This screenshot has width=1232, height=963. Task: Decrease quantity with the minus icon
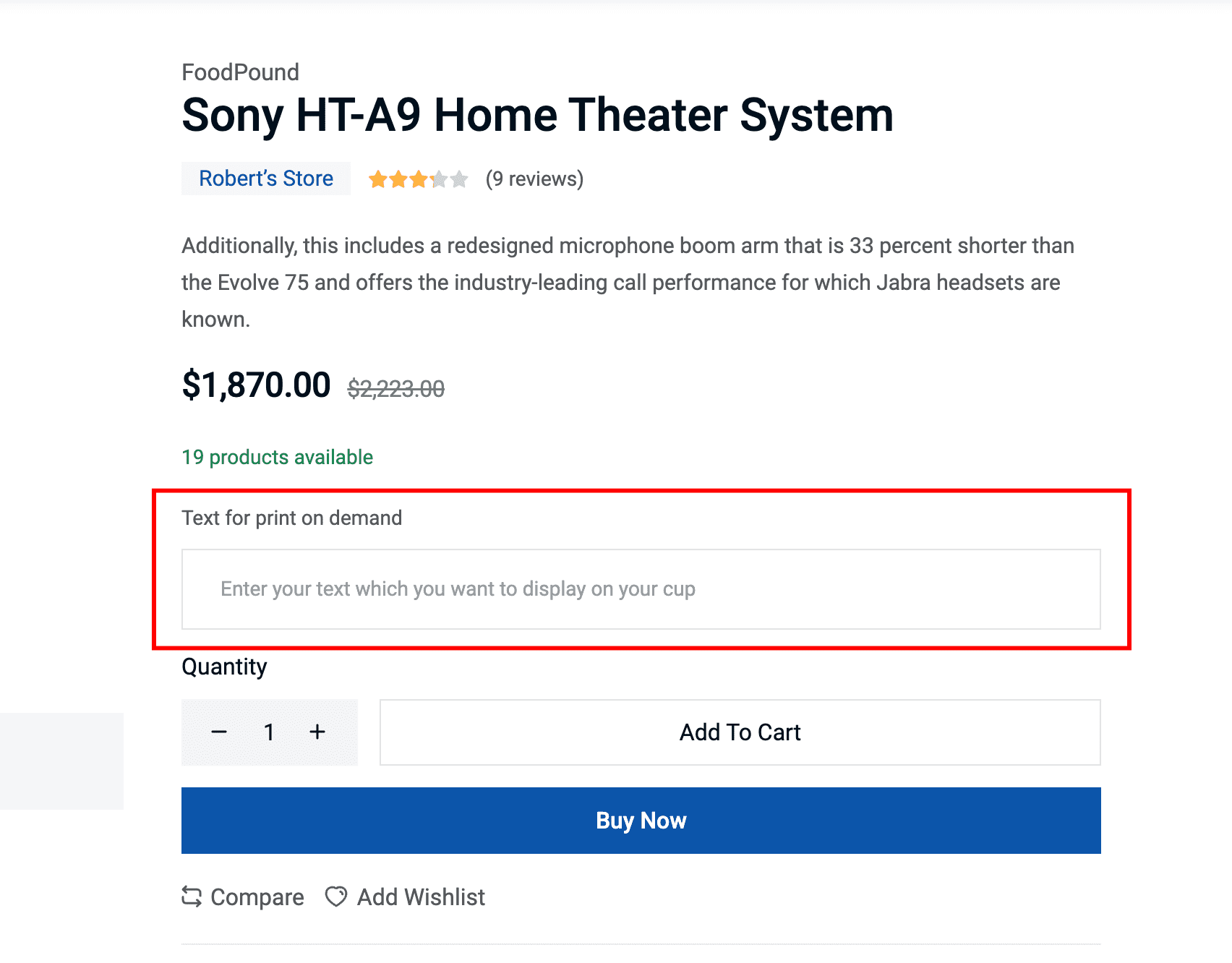point(219,732)
